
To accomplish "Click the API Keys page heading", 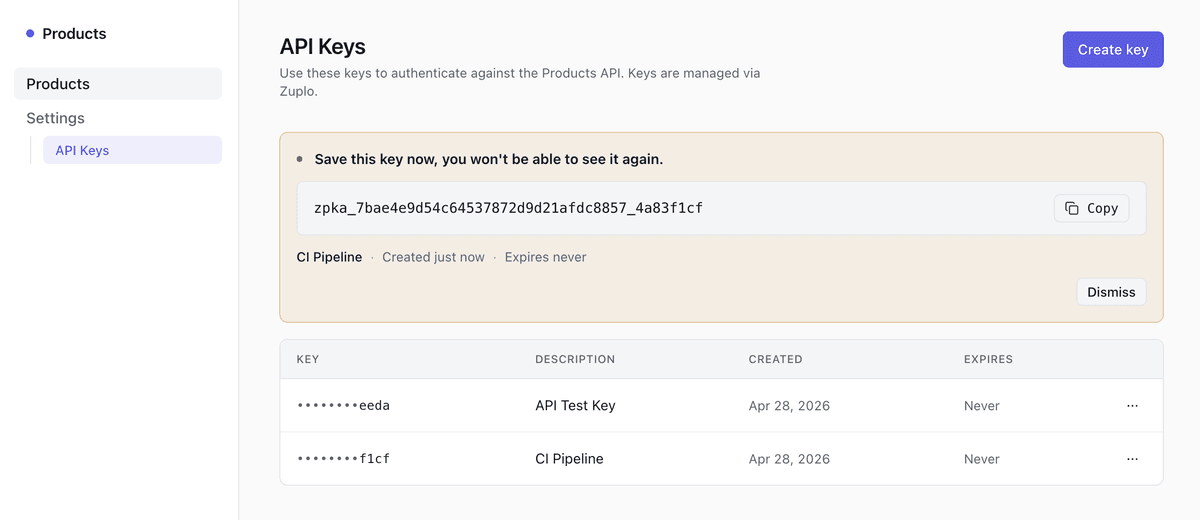I will click(x=322, y=46).
